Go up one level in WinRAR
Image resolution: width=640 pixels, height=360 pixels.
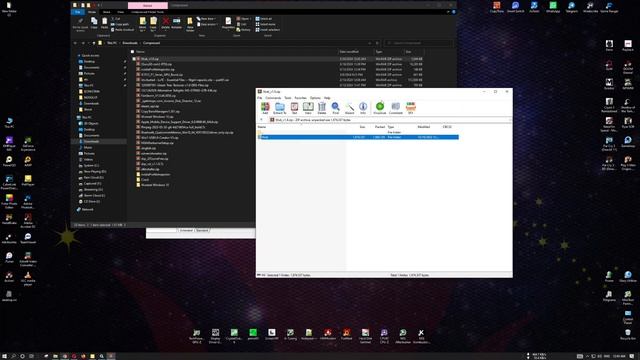tap(261, 120)
